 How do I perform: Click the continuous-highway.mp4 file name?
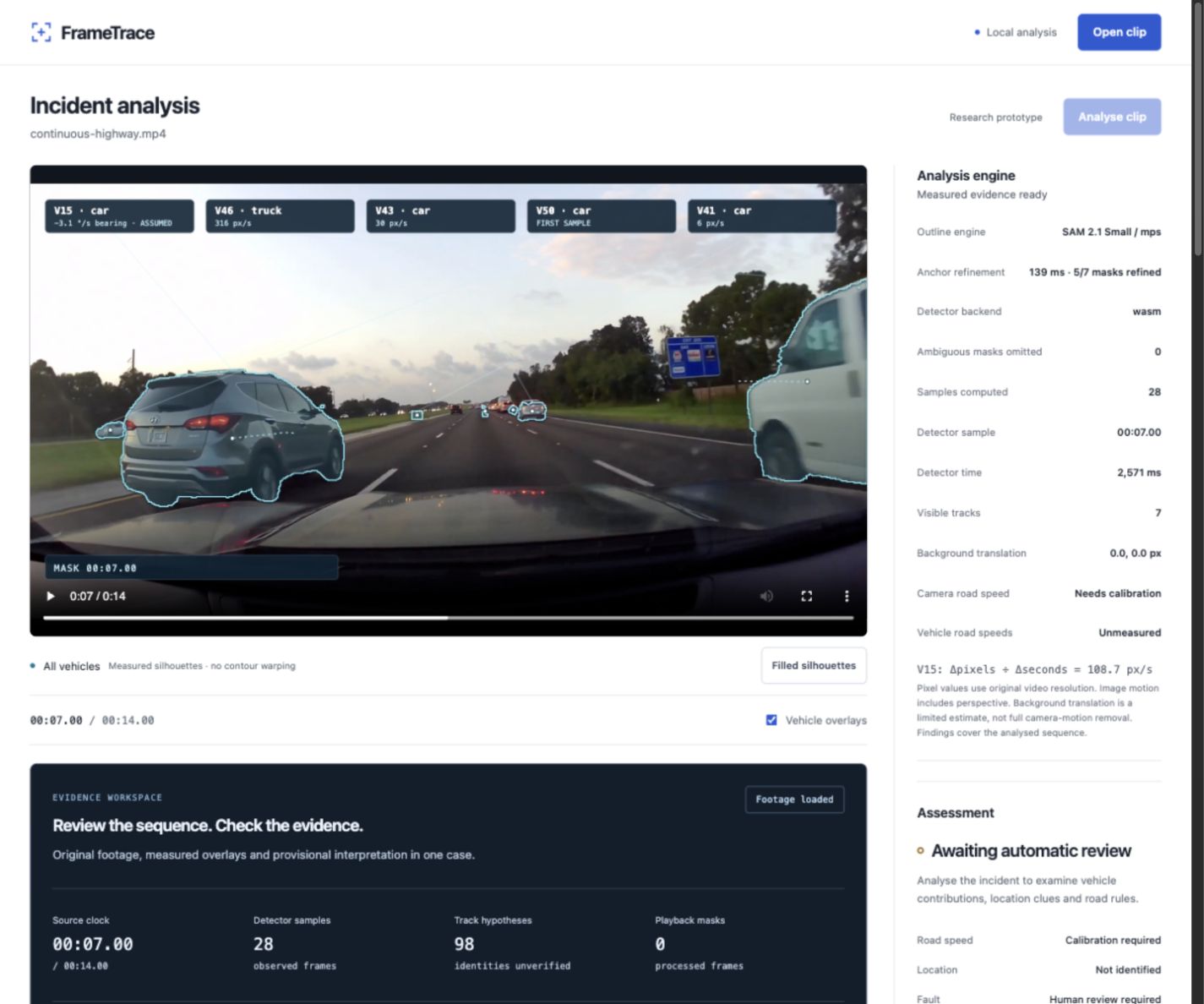(x=98, y=134)
